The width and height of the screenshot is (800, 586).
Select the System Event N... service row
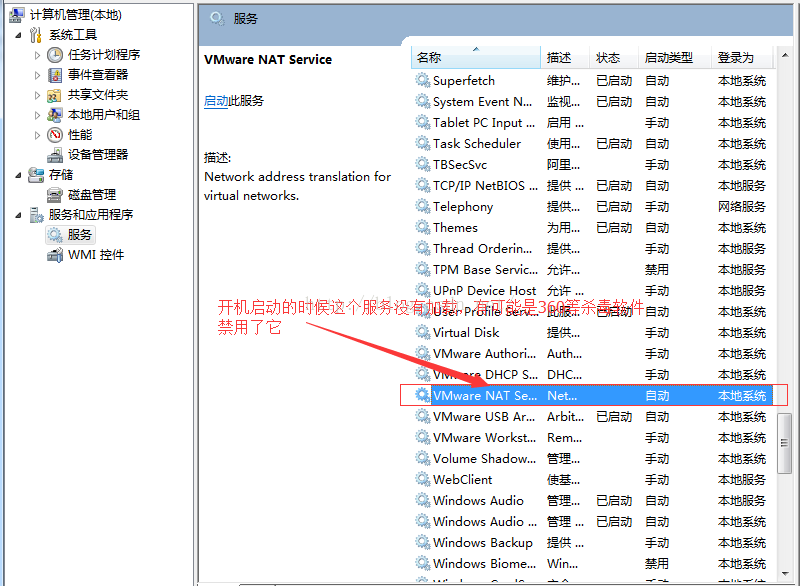tap(592, 101)
